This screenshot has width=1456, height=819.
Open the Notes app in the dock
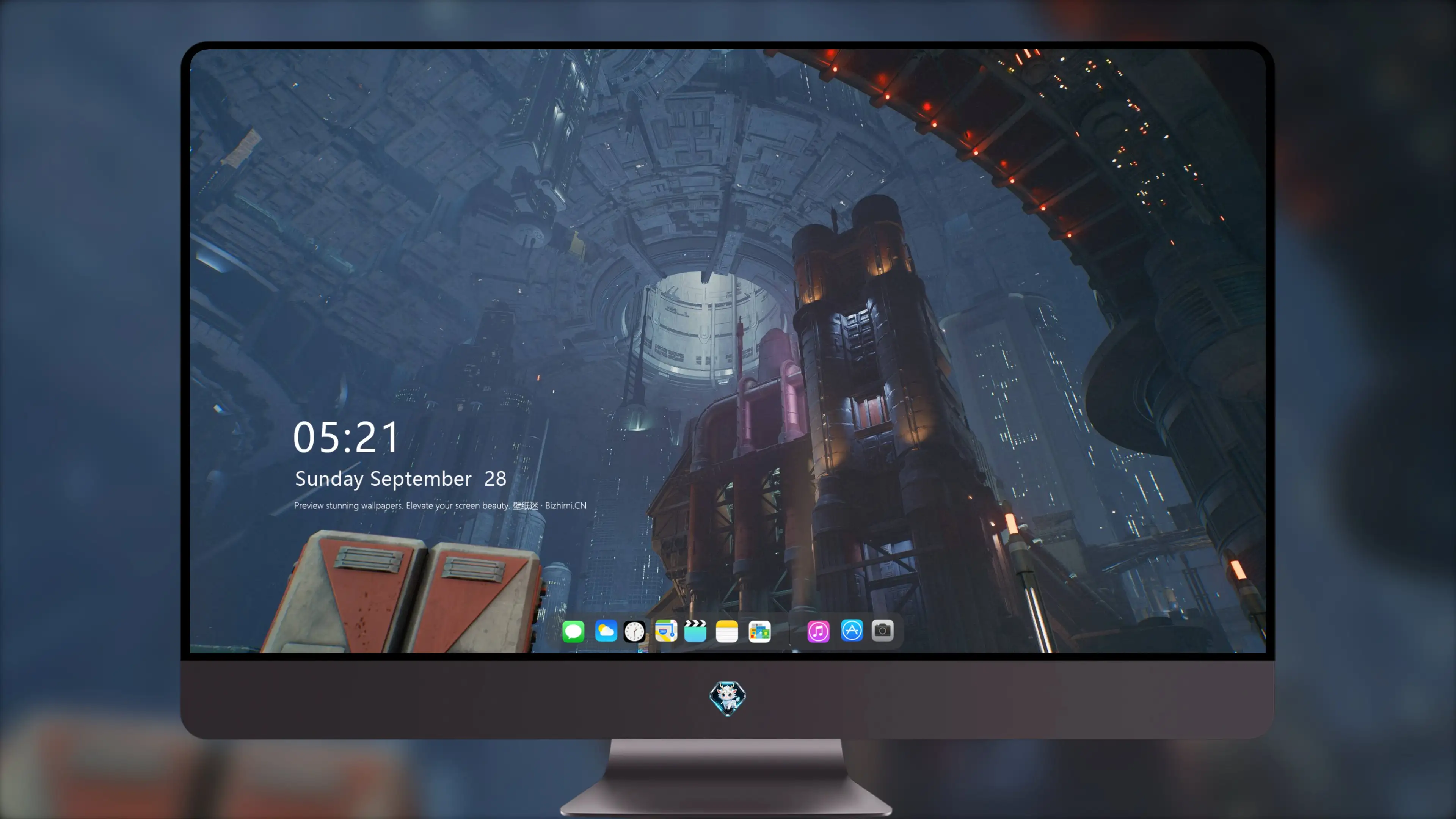click(727, 631)
